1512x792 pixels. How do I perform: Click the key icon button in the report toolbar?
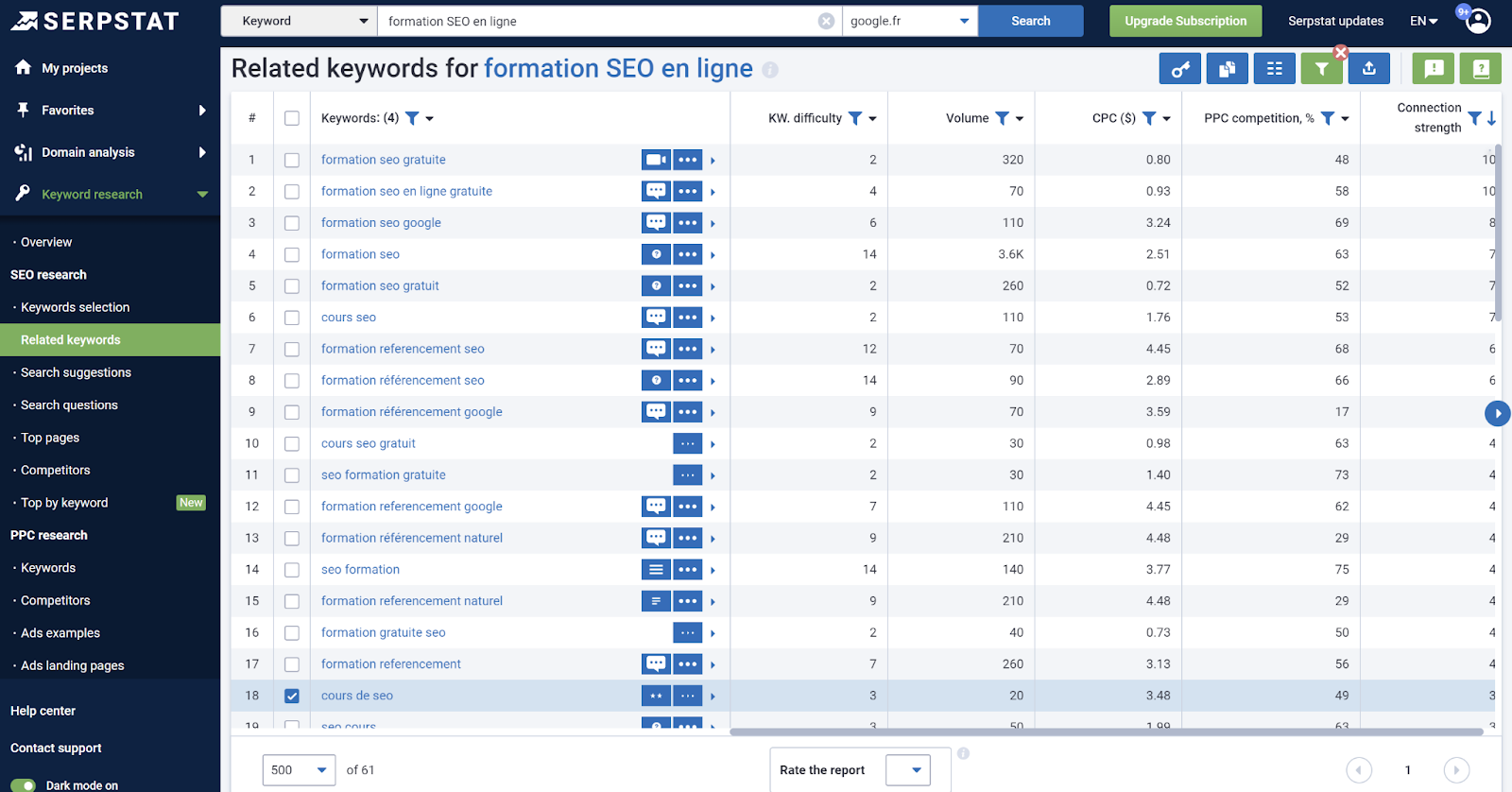1180,69
